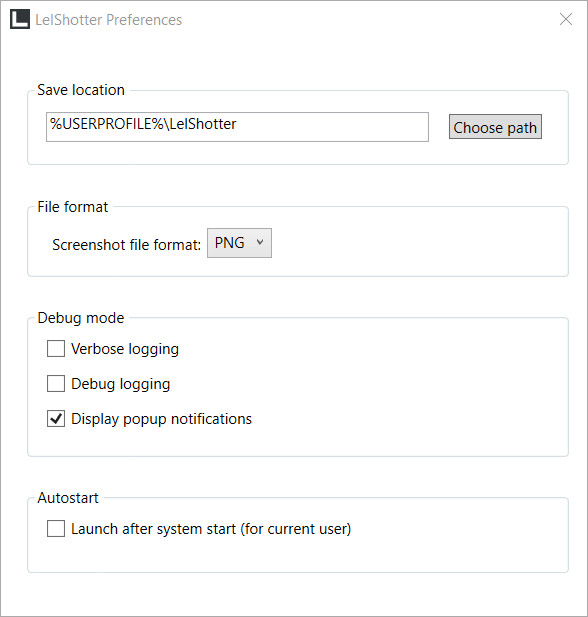Select the Save location group heading
Viewport: 588px width, 617px height.
coord(81,90)
